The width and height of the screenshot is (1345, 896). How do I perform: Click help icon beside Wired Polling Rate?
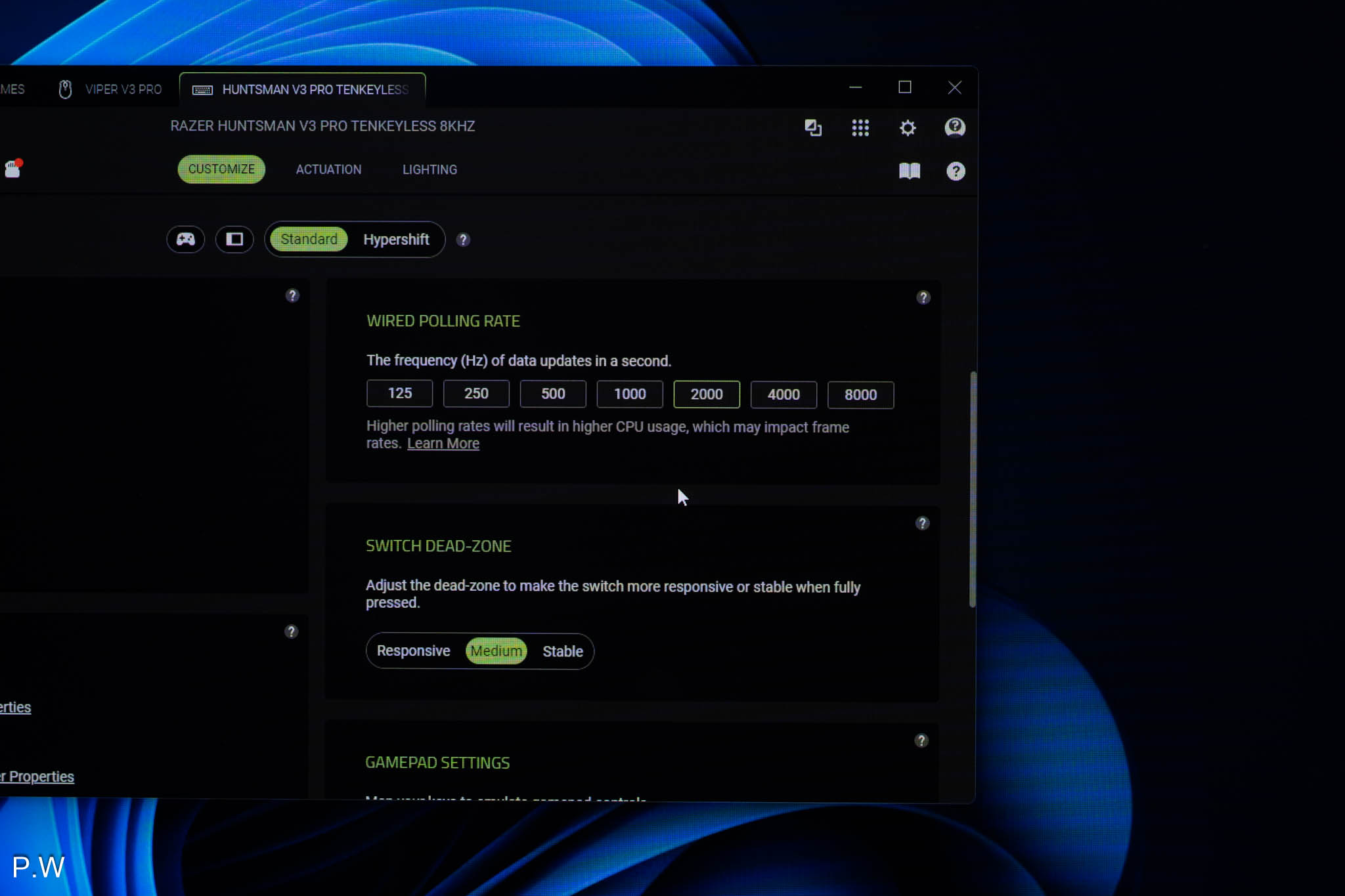pos(923,297)
